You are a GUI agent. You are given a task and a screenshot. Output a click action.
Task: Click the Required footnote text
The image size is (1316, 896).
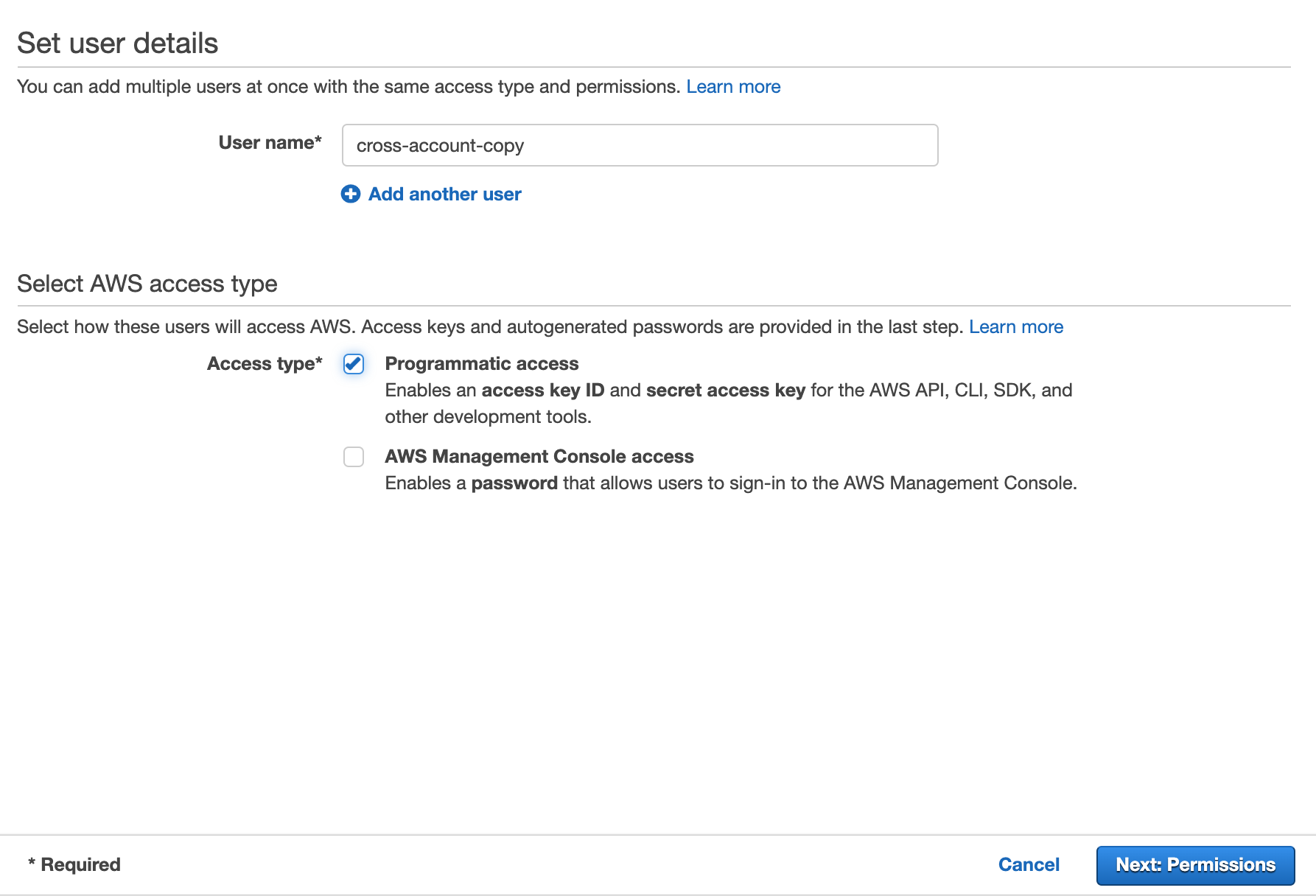74,864
